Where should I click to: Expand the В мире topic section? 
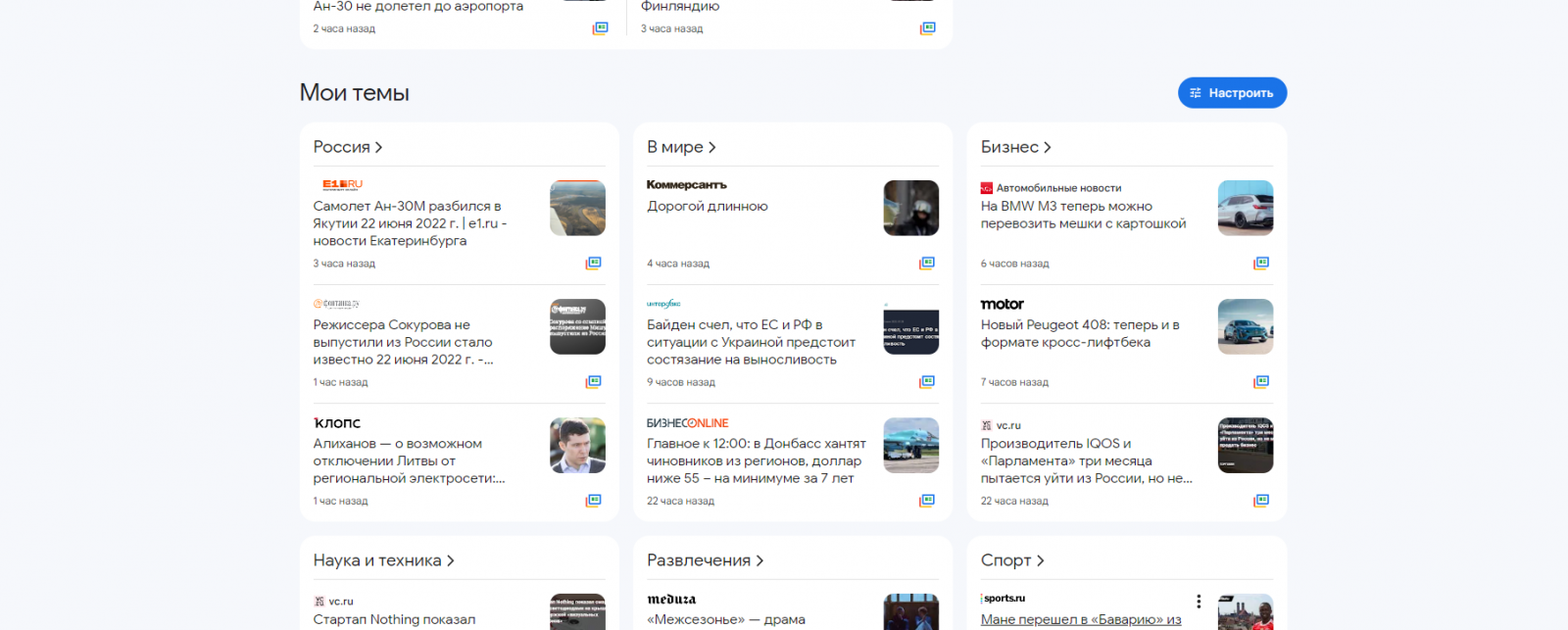tap(681, 147)
